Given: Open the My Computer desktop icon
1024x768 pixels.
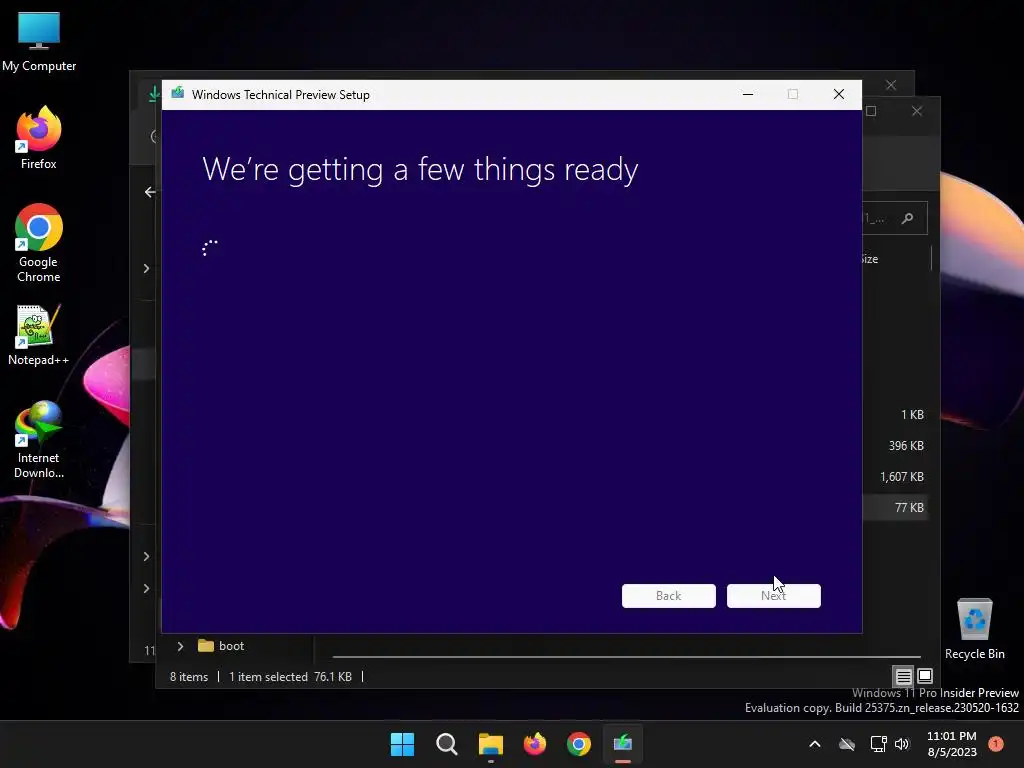Looking at the screenshot, I should point(39,42).
